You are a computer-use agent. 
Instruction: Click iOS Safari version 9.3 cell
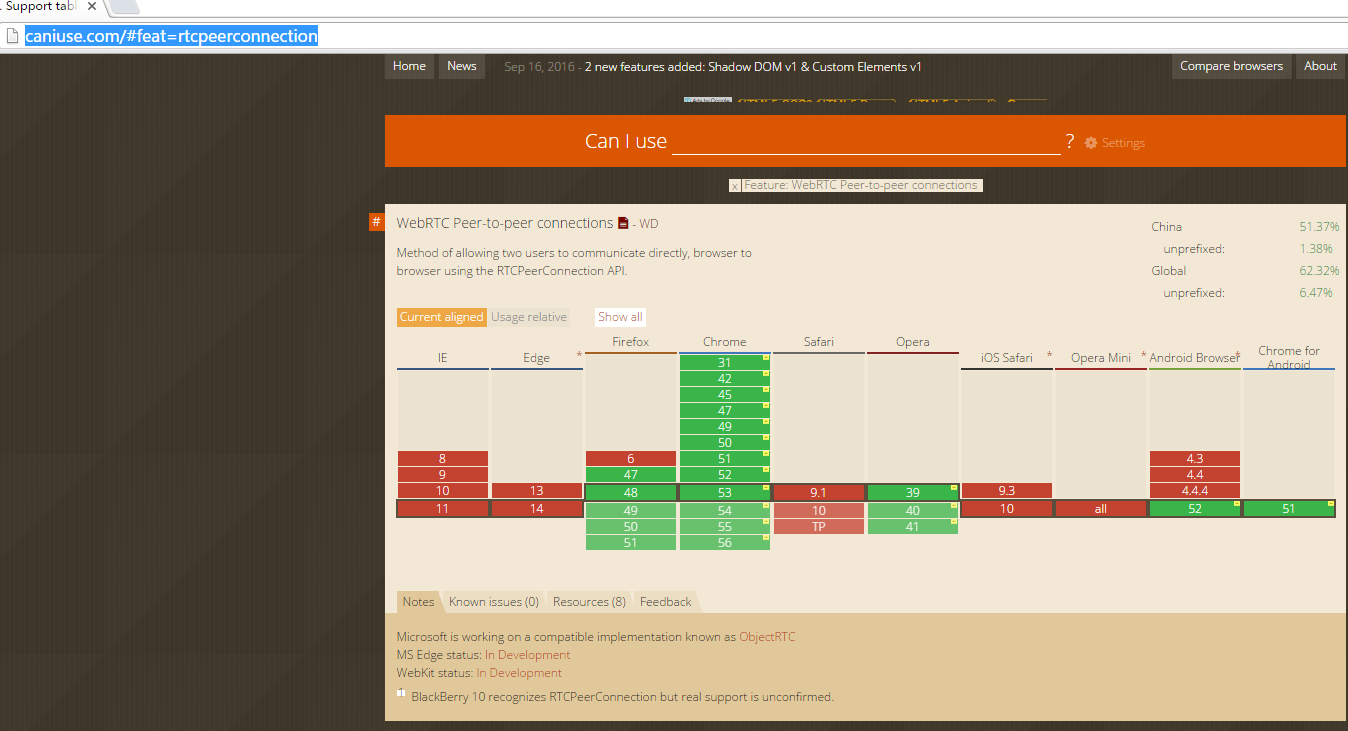(x=1006, y=491)
